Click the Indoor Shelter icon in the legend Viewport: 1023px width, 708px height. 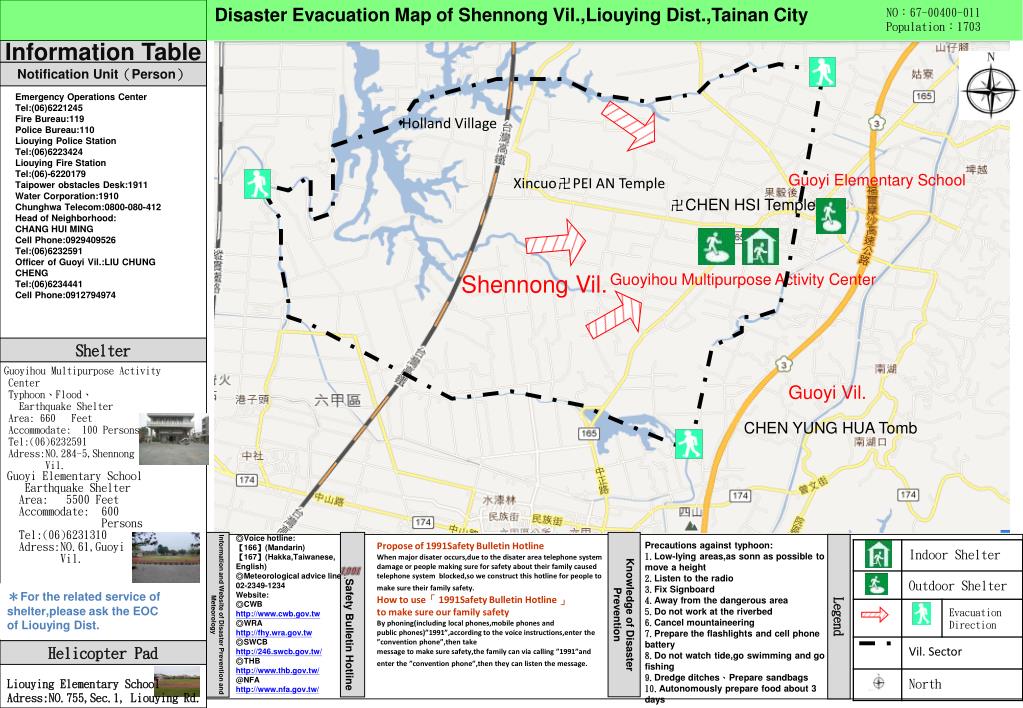coord(878,555)
